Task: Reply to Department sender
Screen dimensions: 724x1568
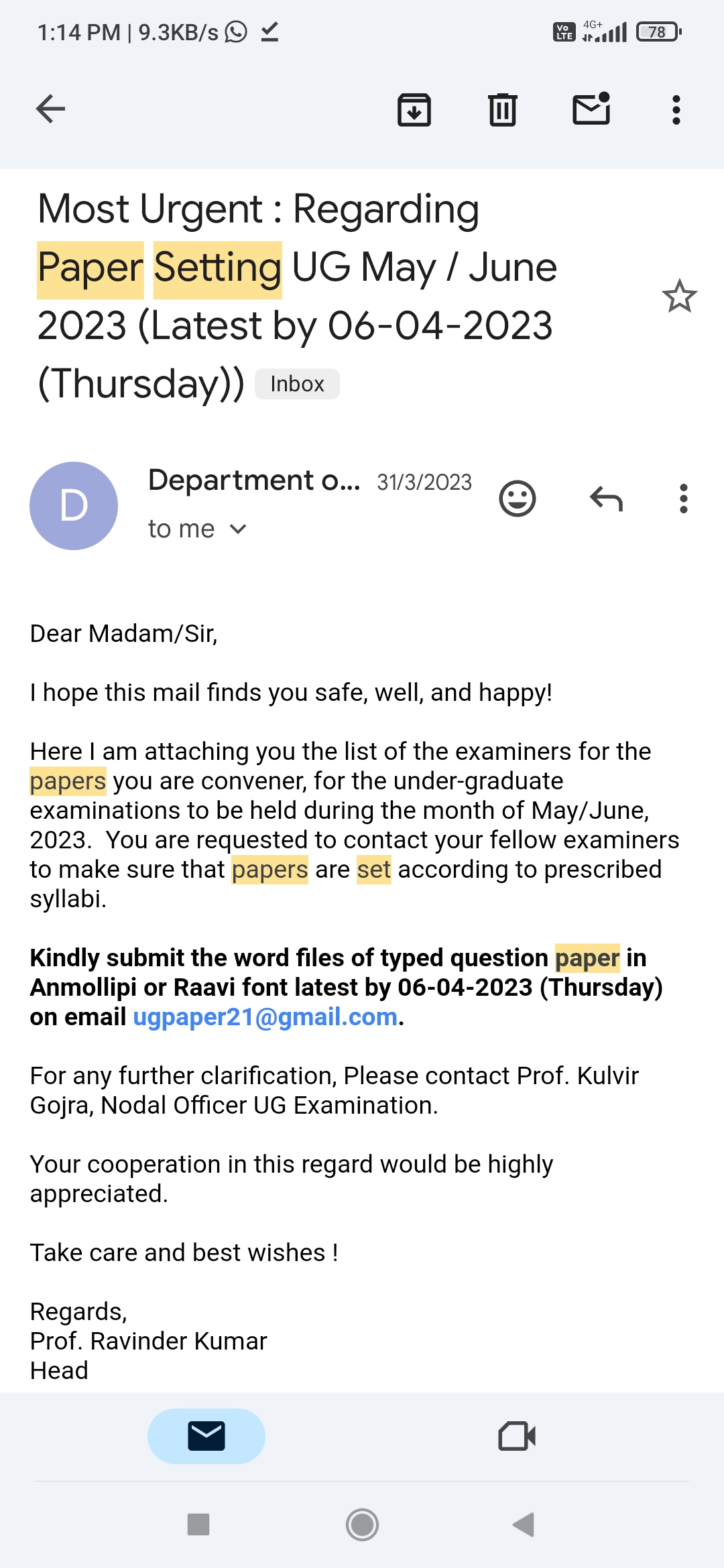Action: tap(607, 499)
